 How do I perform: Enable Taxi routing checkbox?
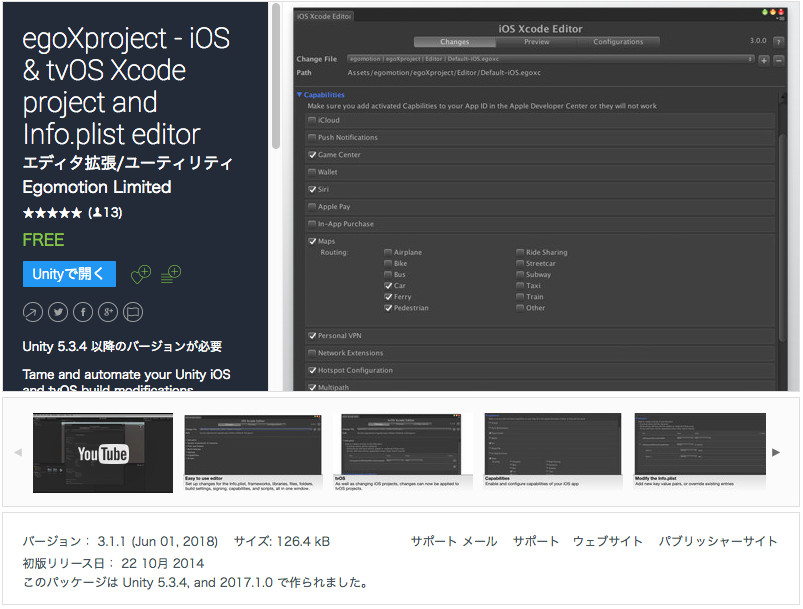click(520, 285)
